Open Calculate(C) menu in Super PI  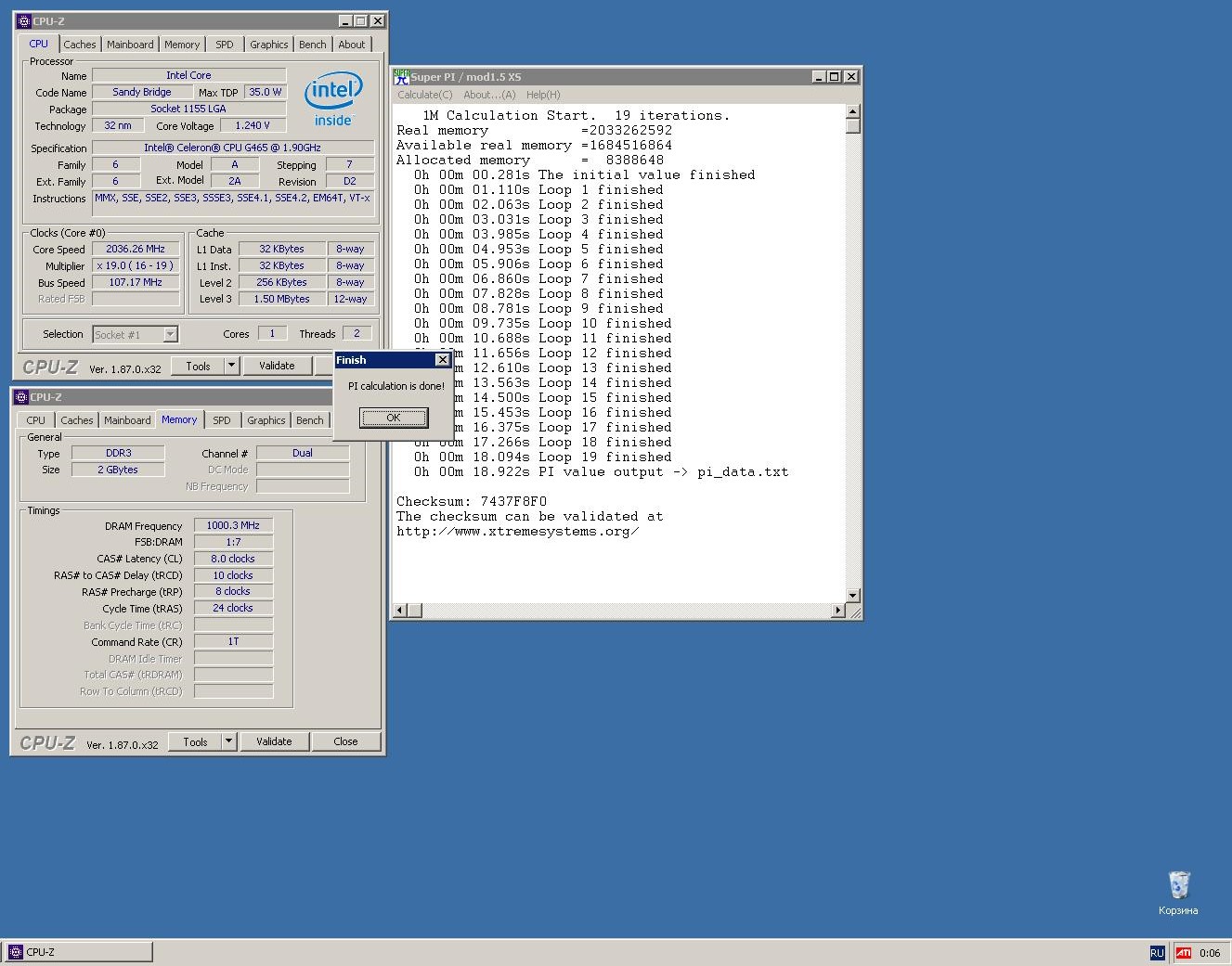(425, 95)
